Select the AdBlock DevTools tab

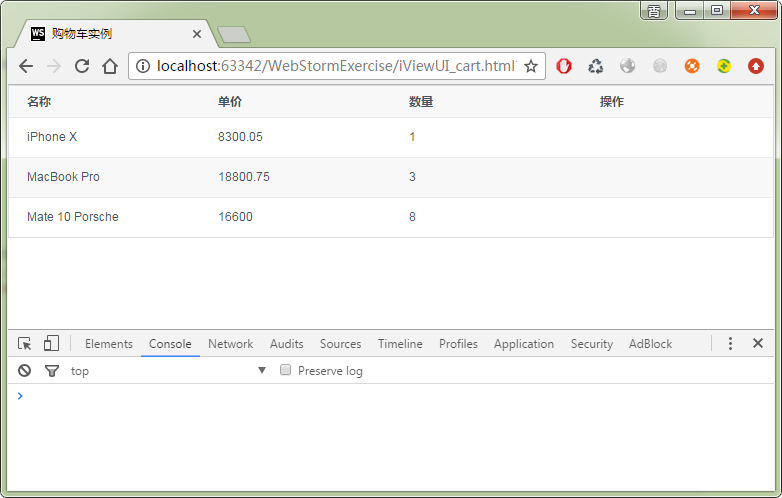click(x=650, y=344)
